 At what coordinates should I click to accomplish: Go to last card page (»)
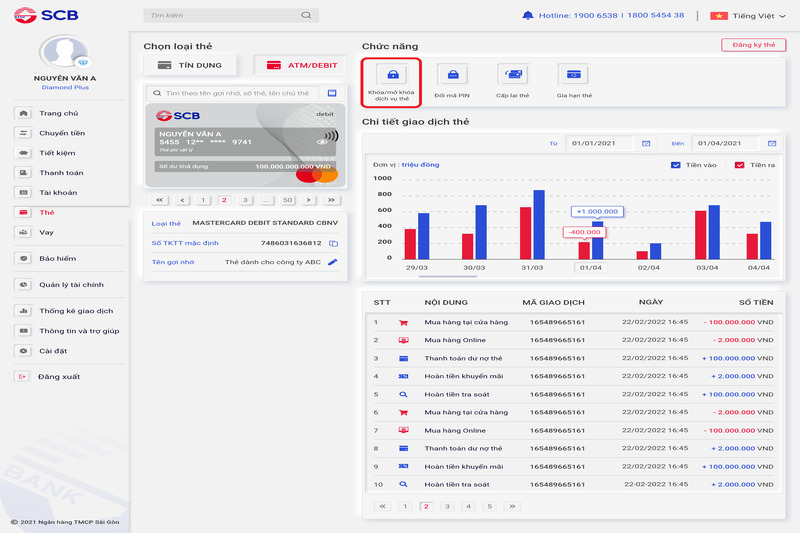(332, 200)
